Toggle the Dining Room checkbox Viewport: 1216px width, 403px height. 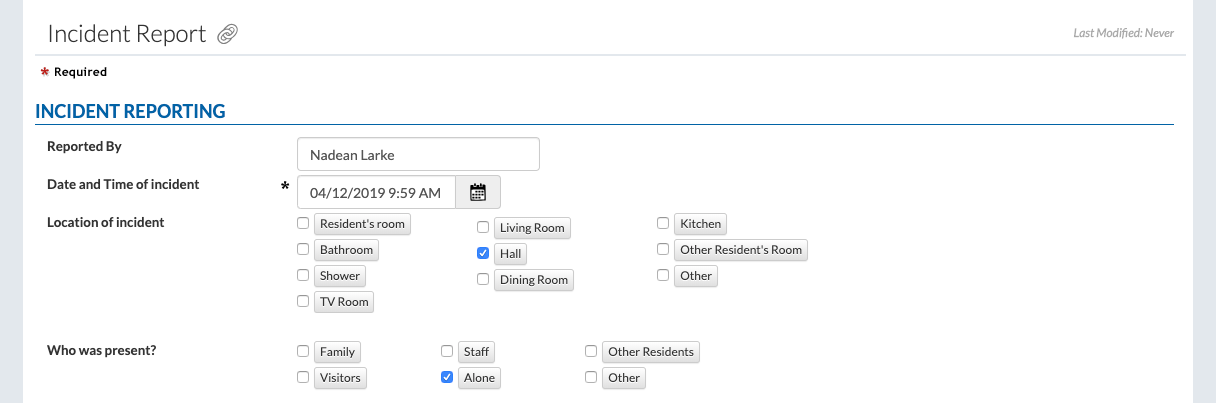[x=483, y=279]
